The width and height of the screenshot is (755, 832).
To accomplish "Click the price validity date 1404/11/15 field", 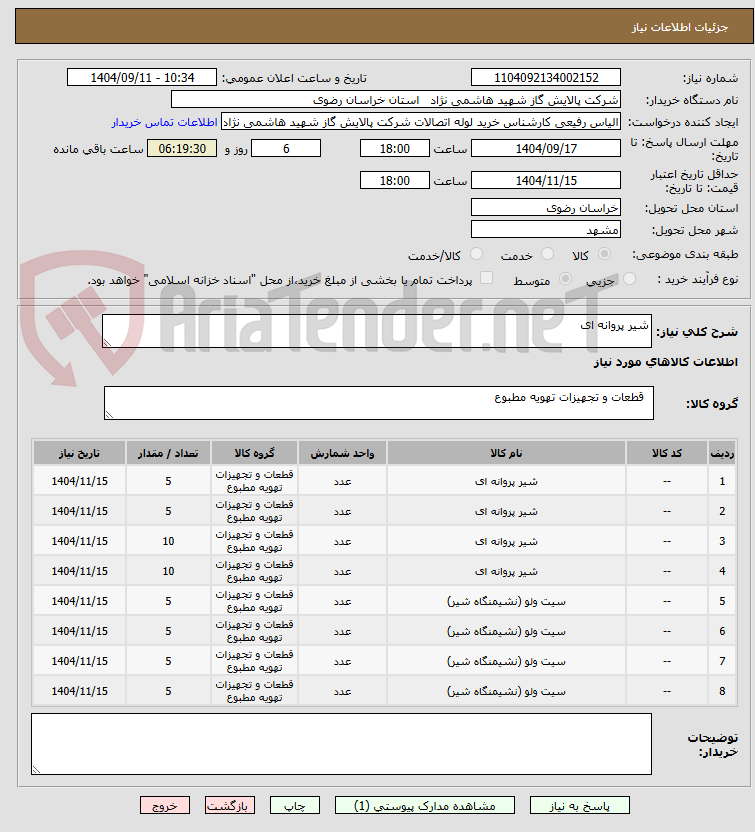I will (x=546, y=180).
